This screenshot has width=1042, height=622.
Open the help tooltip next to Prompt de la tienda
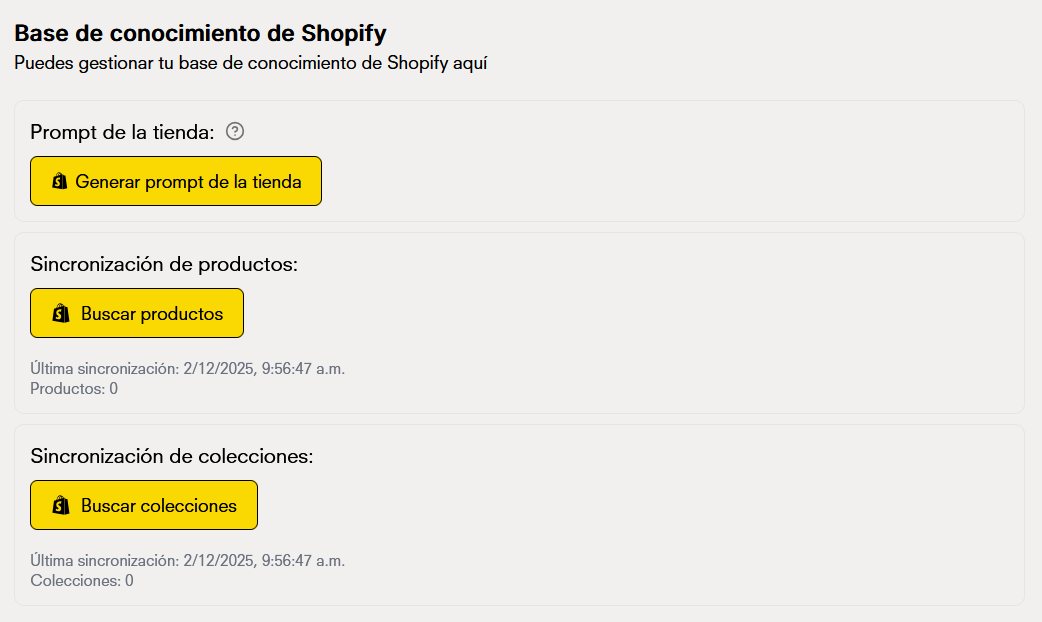235,131
